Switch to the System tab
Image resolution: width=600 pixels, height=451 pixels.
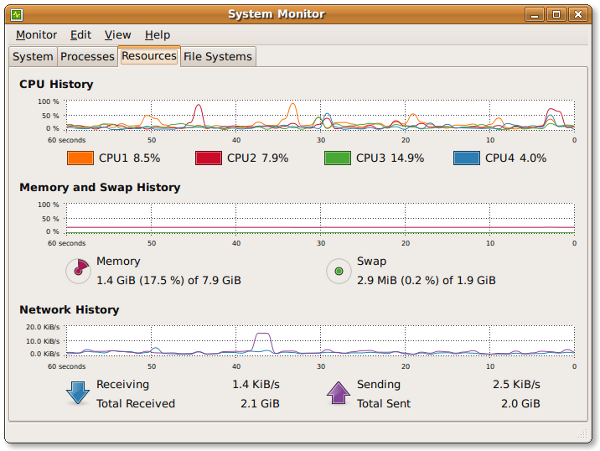pos(33,57)
